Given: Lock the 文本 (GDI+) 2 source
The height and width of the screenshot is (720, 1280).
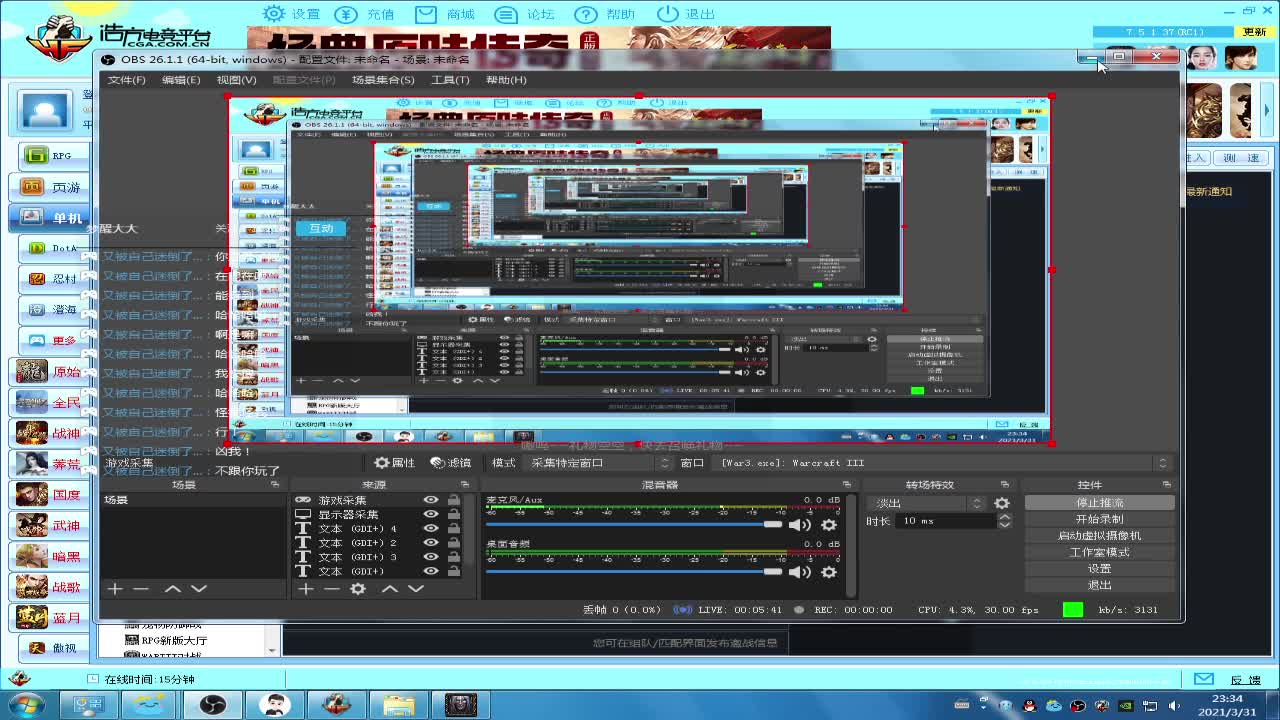Looking at the screenshot, I should [x=454, y=543].
